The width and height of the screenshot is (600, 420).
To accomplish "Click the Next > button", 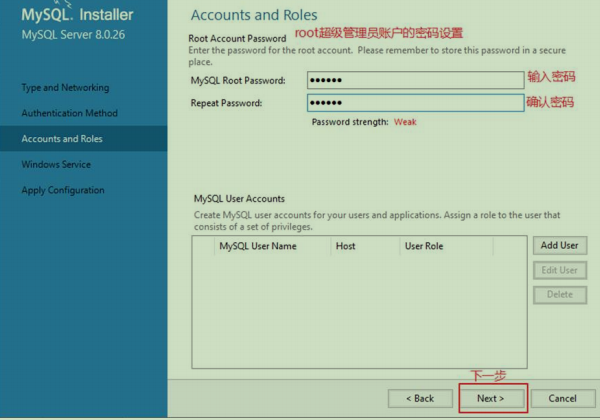I will (492, 398).
